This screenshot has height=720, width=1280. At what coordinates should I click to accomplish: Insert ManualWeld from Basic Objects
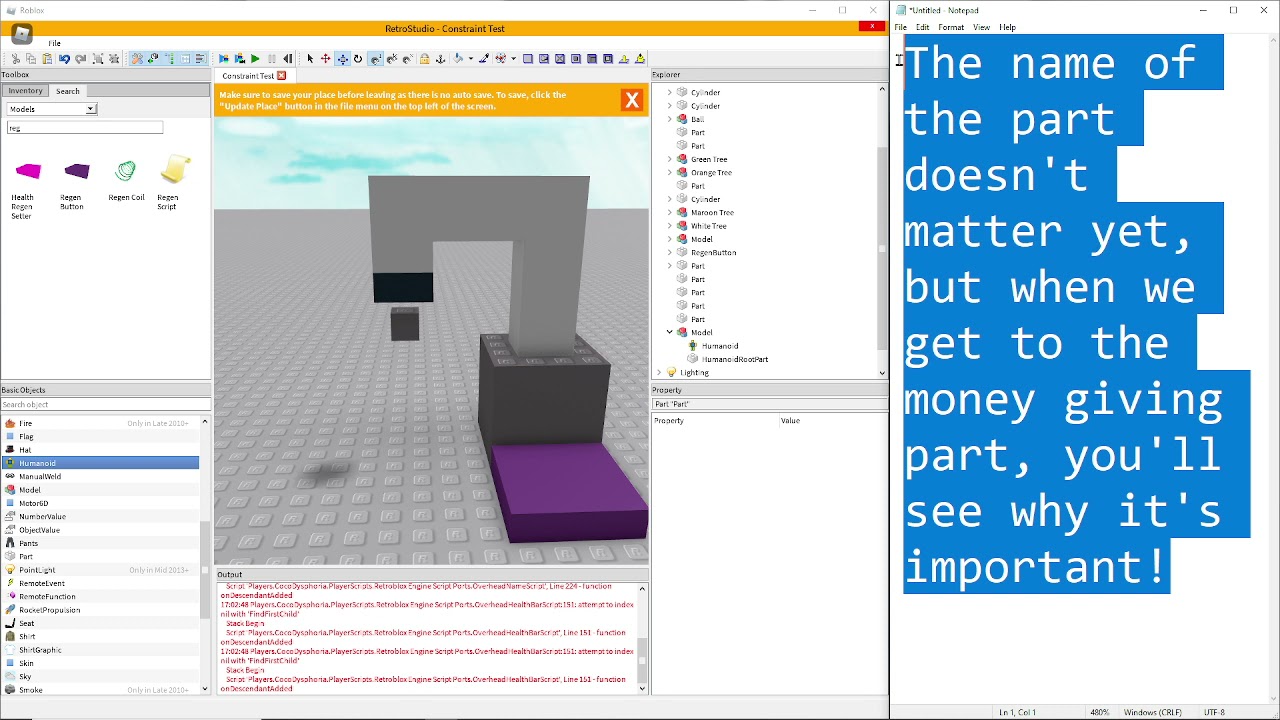coord(100,476)
